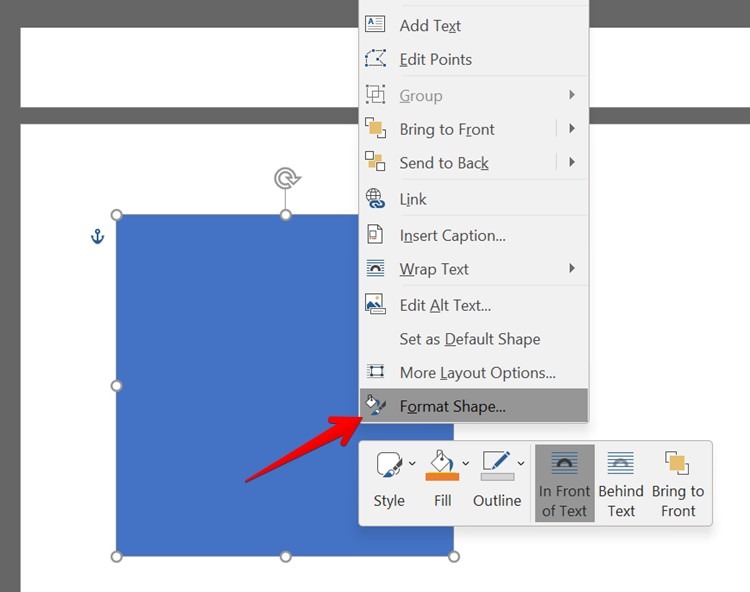Click the Bring to Front menu icon
The width and height of the screenshot is (750, 592).
point(375,128)
